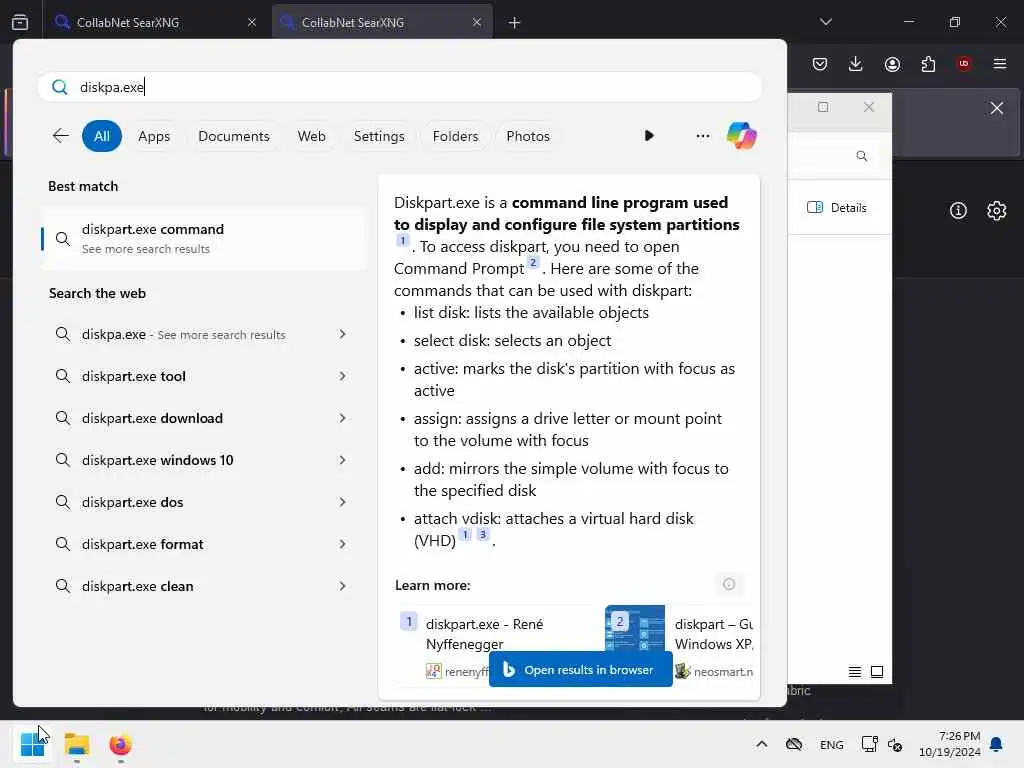
Task: Click Open results in browser button
Action: 581,669
